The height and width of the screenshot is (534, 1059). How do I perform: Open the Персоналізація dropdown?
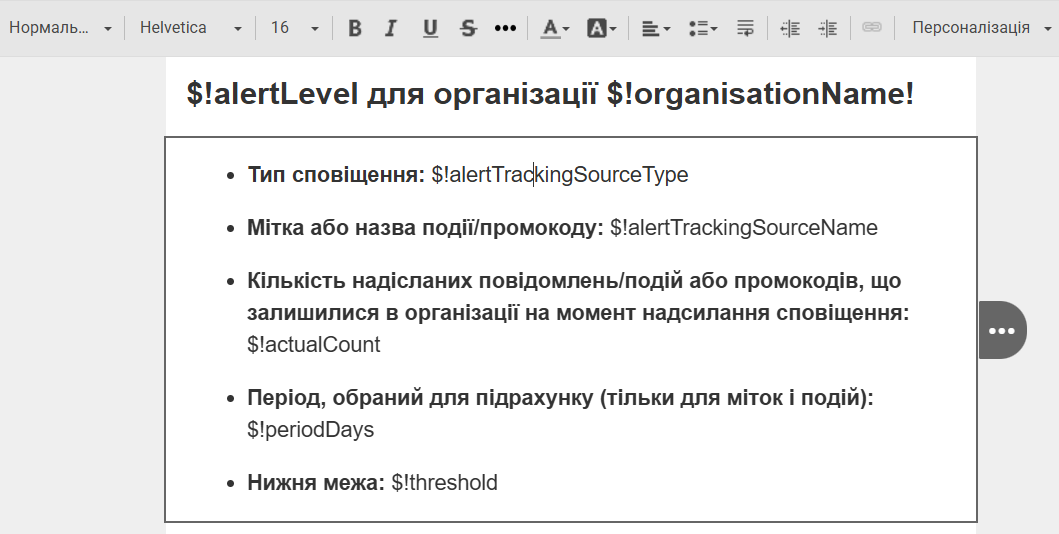pyautogui.click(x=981, y=28)
